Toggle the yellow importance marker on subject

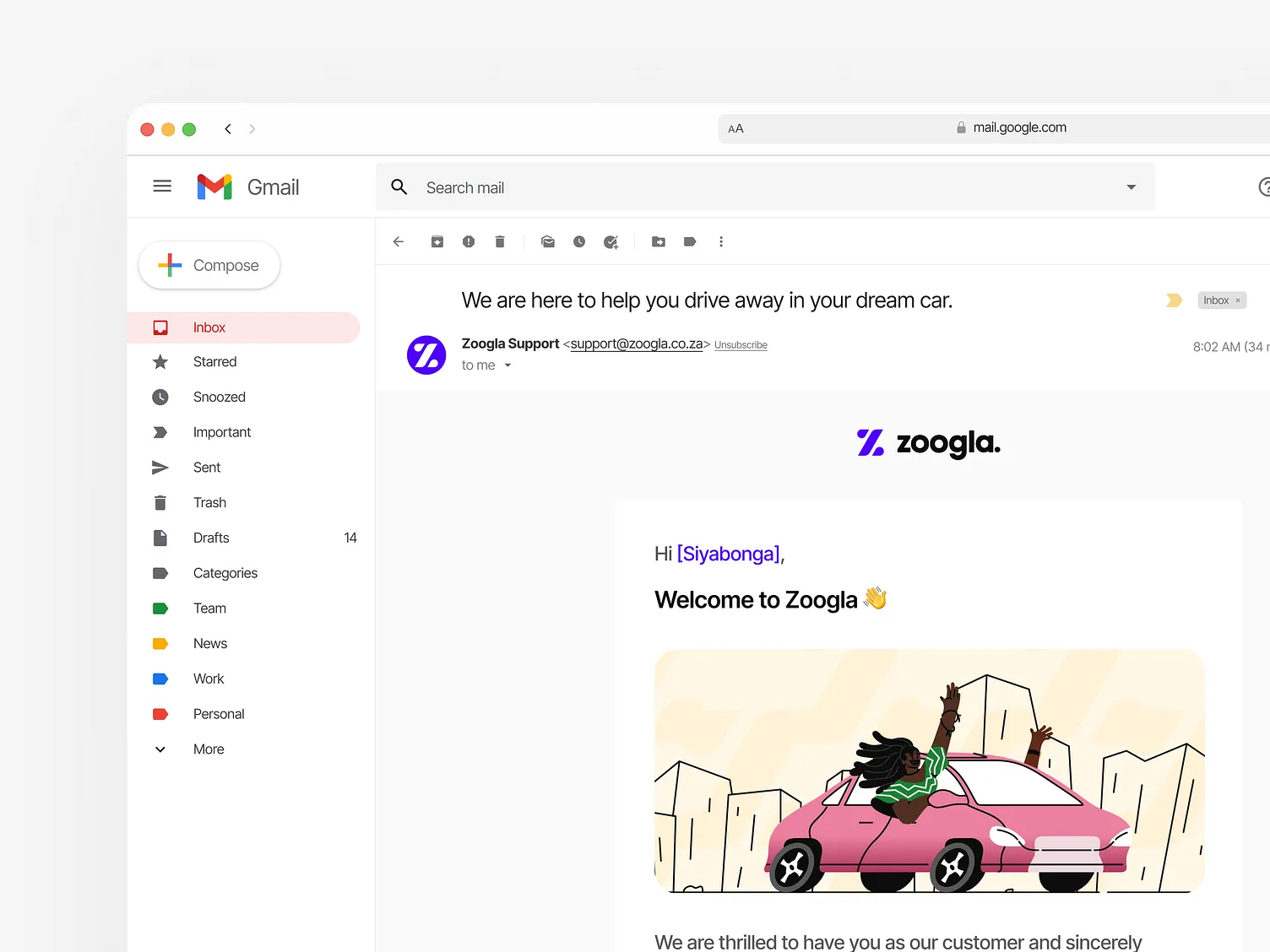1174,300
